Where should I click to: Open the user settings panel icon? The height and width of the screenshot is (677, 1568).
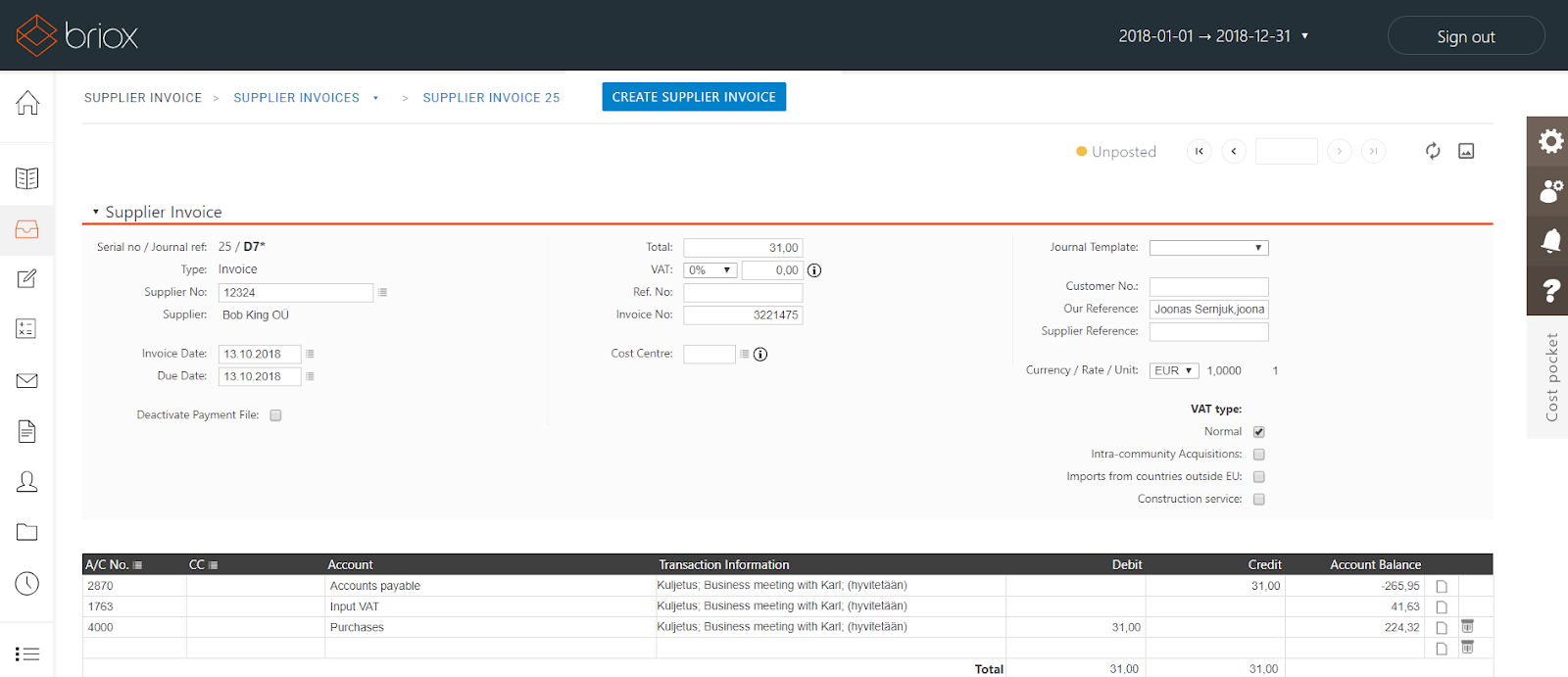click(x=1550, y=191)
